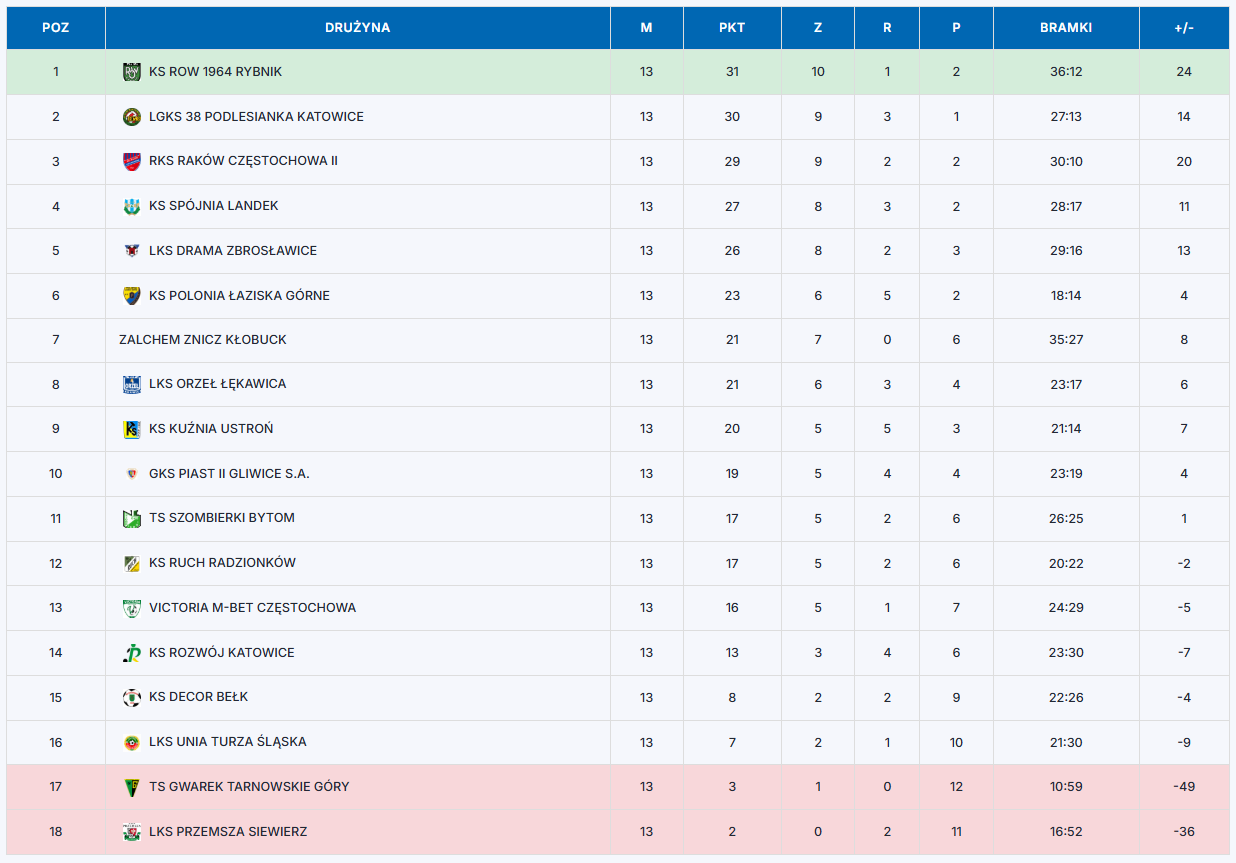The height and width of the screenshot is (863, 1236).
Task: Click the LKS Orzeł Łękawica crest icon
Action: click(x=131, y=384)
